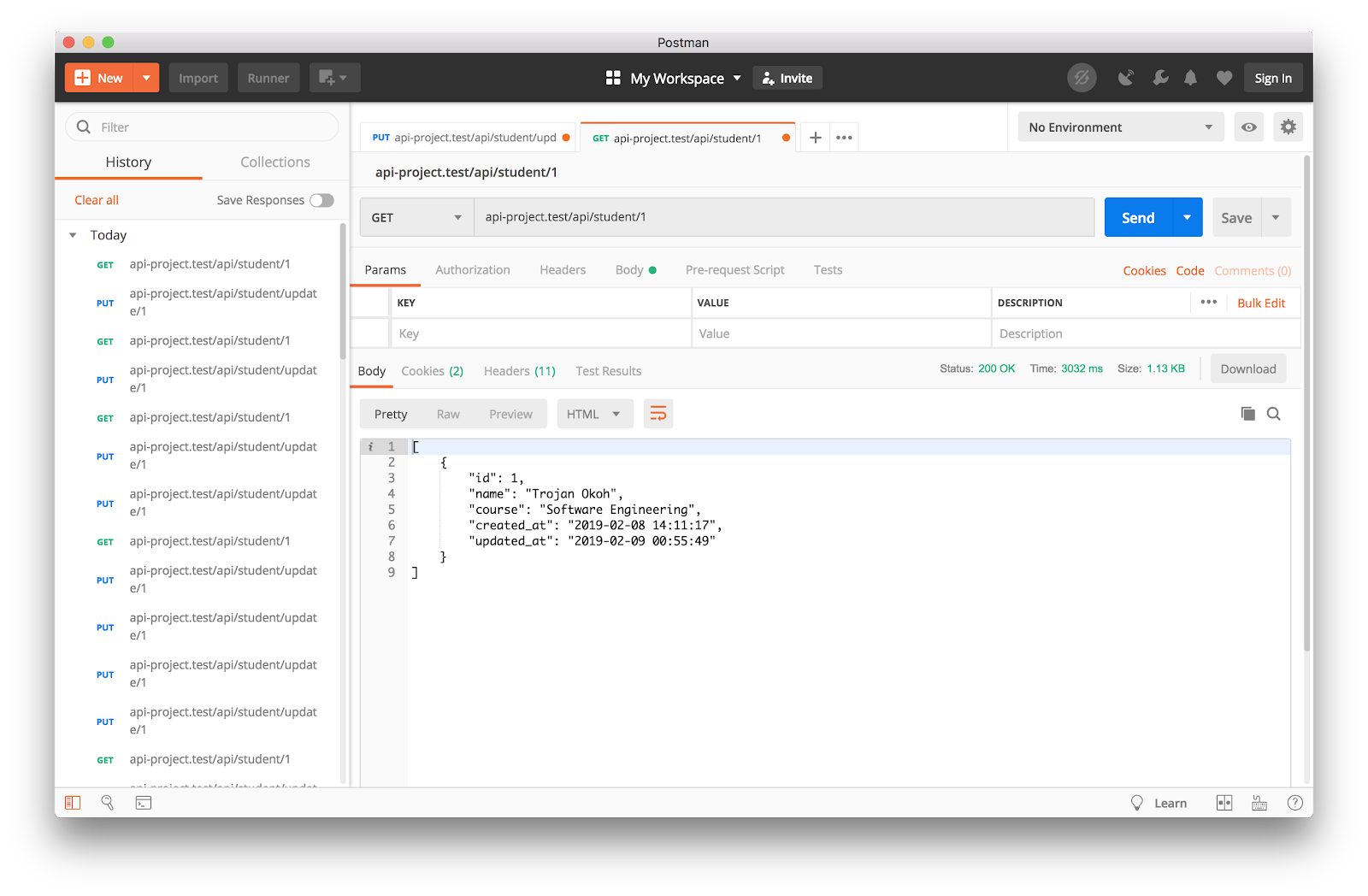Viewport: 1368px width, 896px height.
Task: Click Clear all history link
Action: [x=97, y=200]
